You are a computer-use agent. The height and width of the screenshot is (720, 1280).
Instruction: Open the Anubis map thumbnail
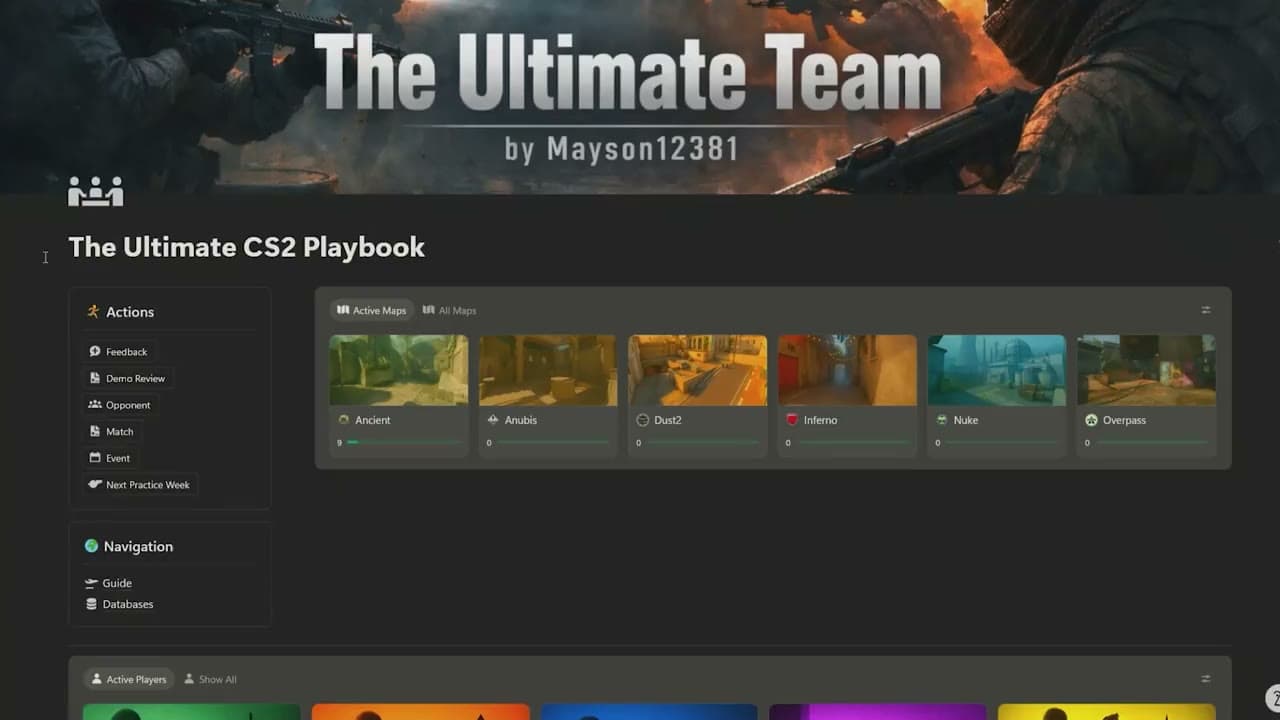[x=548, y=370]
